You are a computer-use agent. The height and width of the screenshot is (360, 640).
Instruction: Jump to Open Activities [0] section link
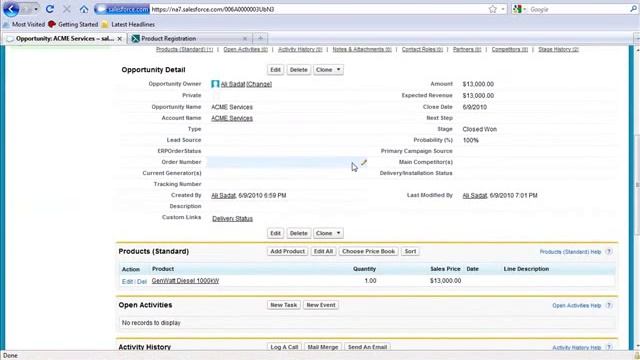coord(245,49)
